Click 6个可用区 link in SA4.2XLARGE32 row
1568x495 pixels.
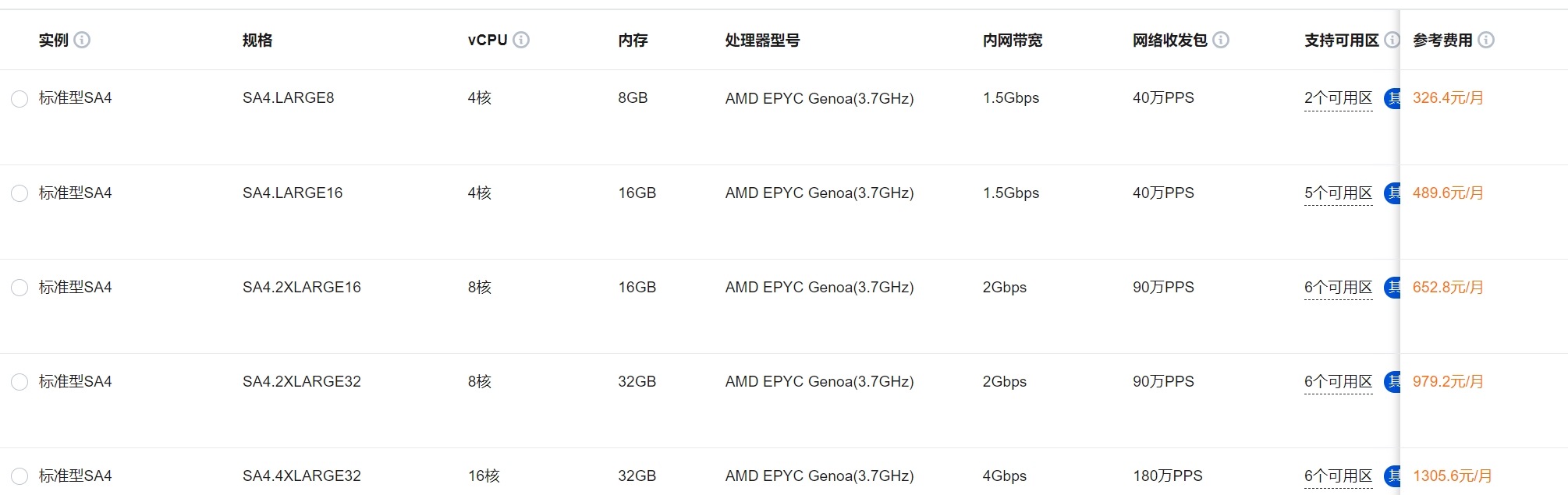tap(1338, 382)
